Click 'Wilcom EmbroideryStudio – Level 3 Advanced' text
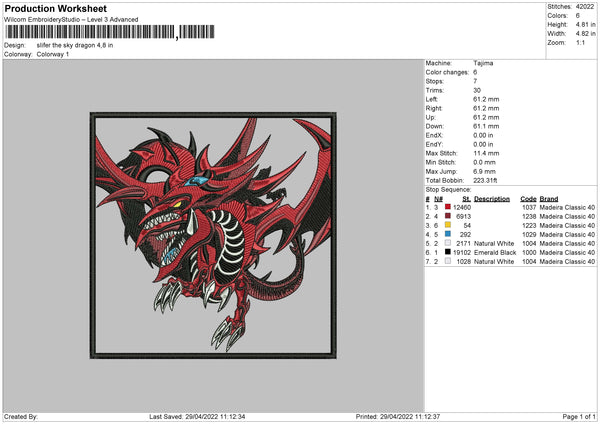This screenshot has width=600, height=424. tap(71, 20)
